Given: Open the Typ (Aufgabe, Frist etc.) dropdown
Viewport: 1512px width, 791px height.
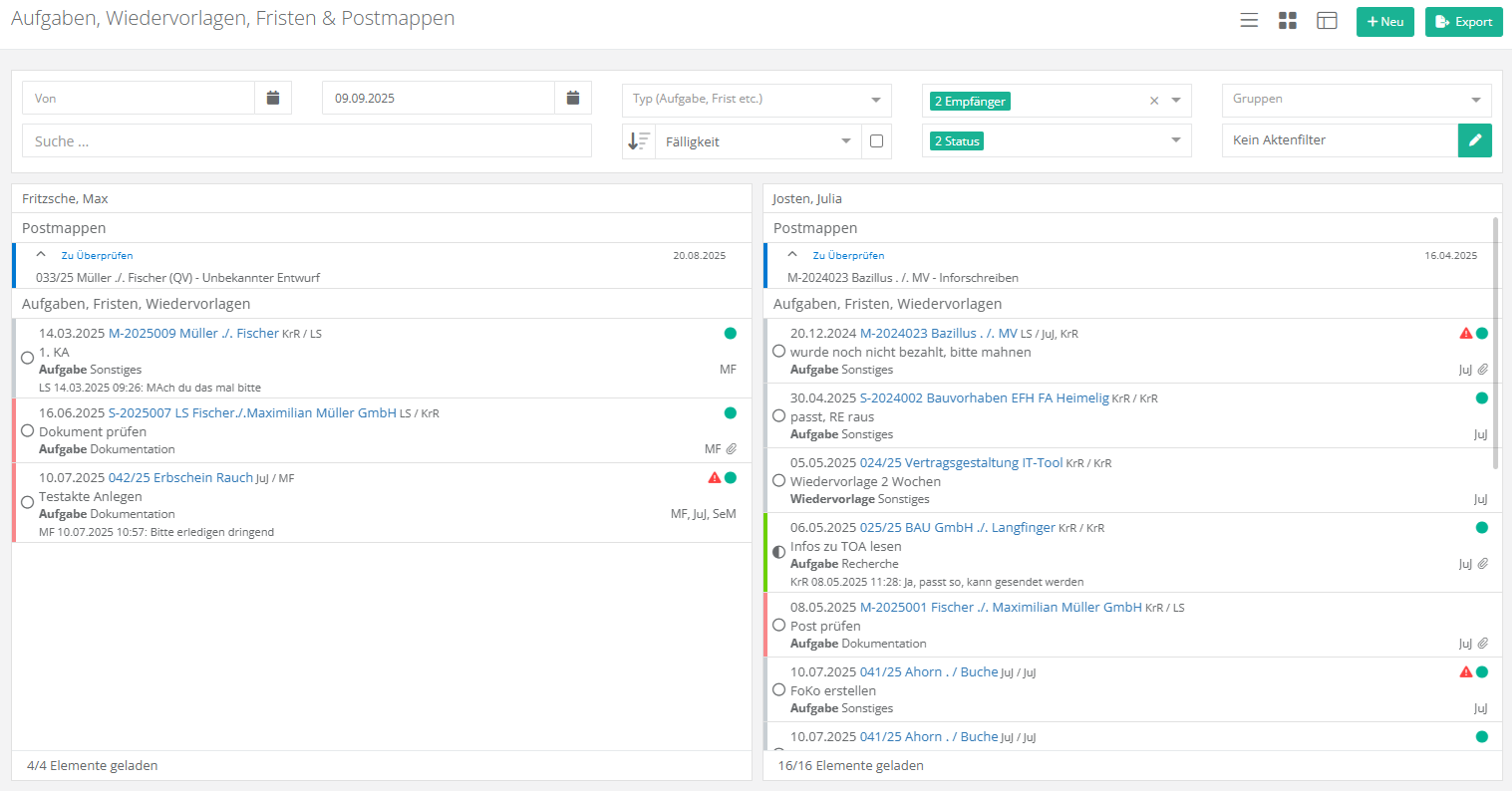Looking at the screenshot, I should point(756,100).
